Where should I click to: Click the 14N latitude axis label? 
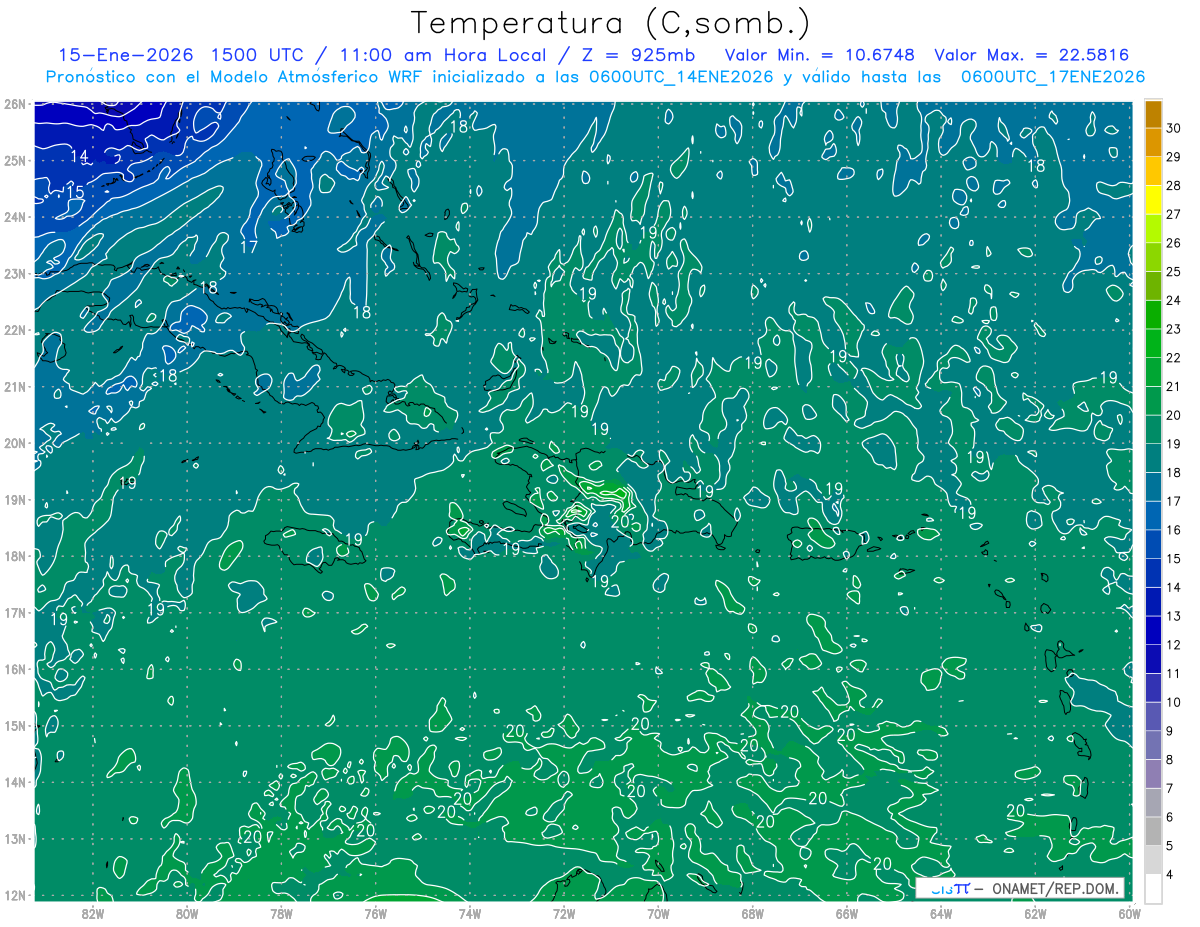[15, 782]
